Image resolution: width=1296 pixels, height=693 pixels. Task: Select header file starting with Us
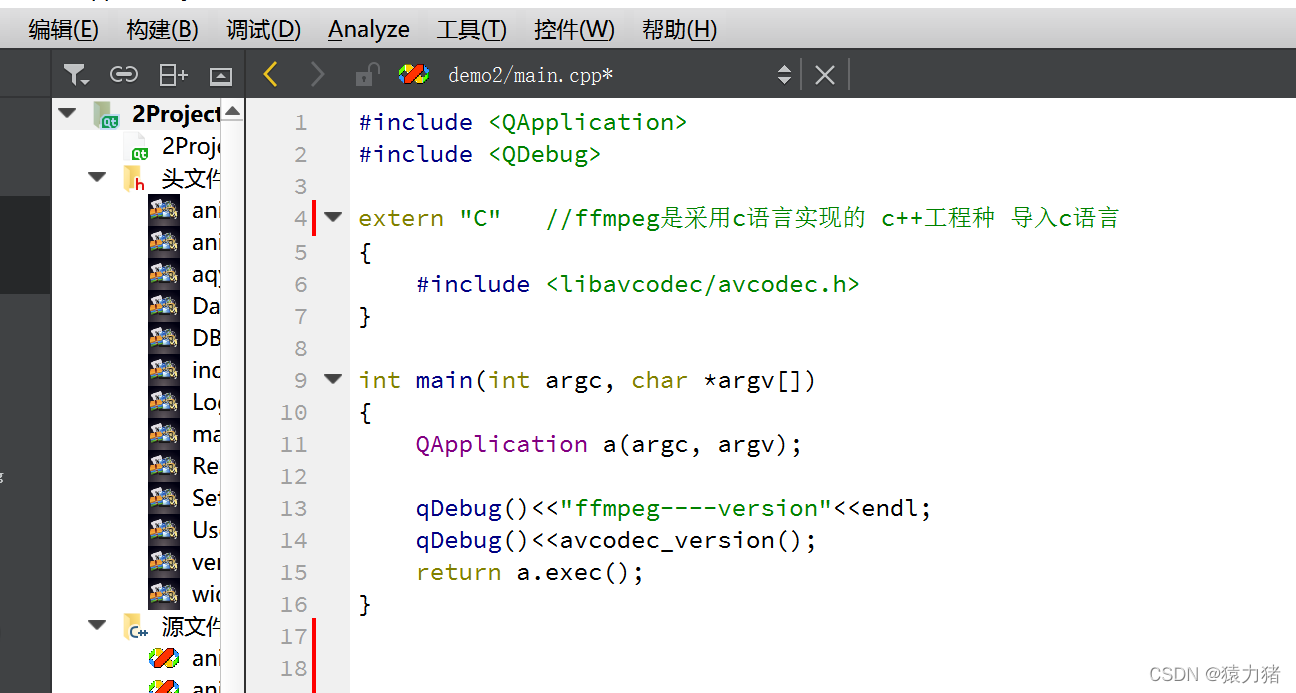click(206, 530)
